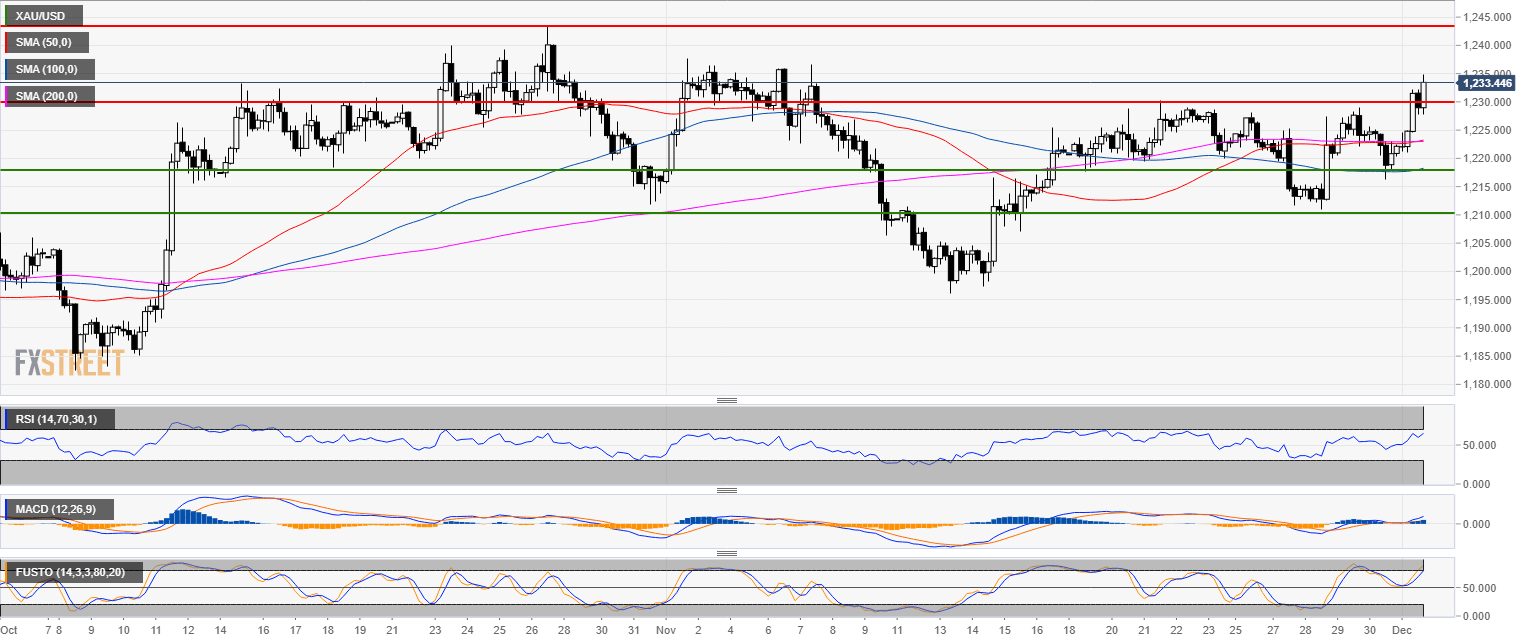Click the resize handle above RSI panel
This screenshot has height=643, width=1531.
click(727, 400)
